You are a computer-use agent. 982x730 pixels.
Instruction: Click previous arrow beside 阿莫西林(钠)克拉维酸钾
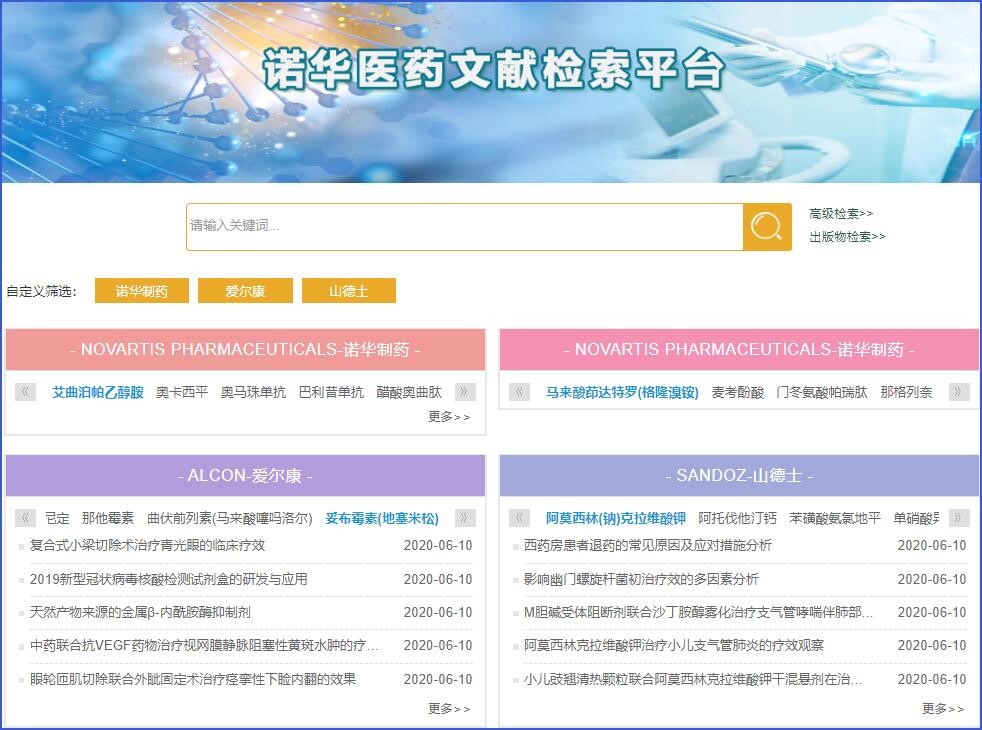coord(519,518)
